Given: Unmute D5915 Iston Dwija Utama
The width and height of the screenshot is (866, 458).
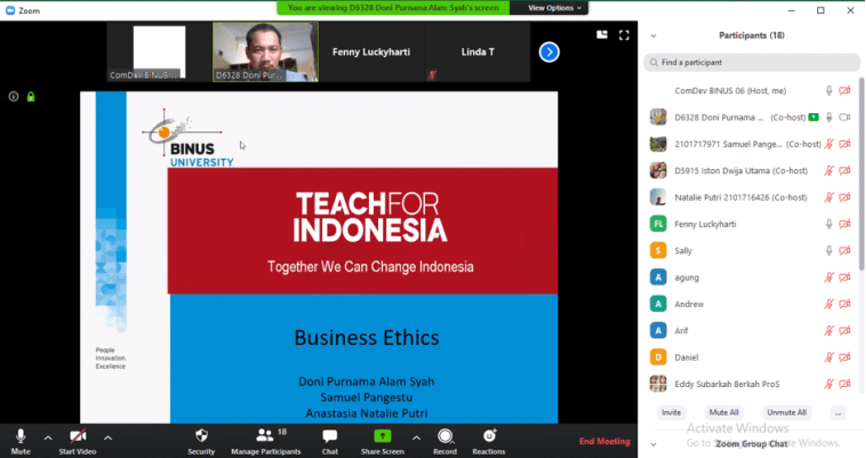Looking at the screenshot, I should [829, 171].
